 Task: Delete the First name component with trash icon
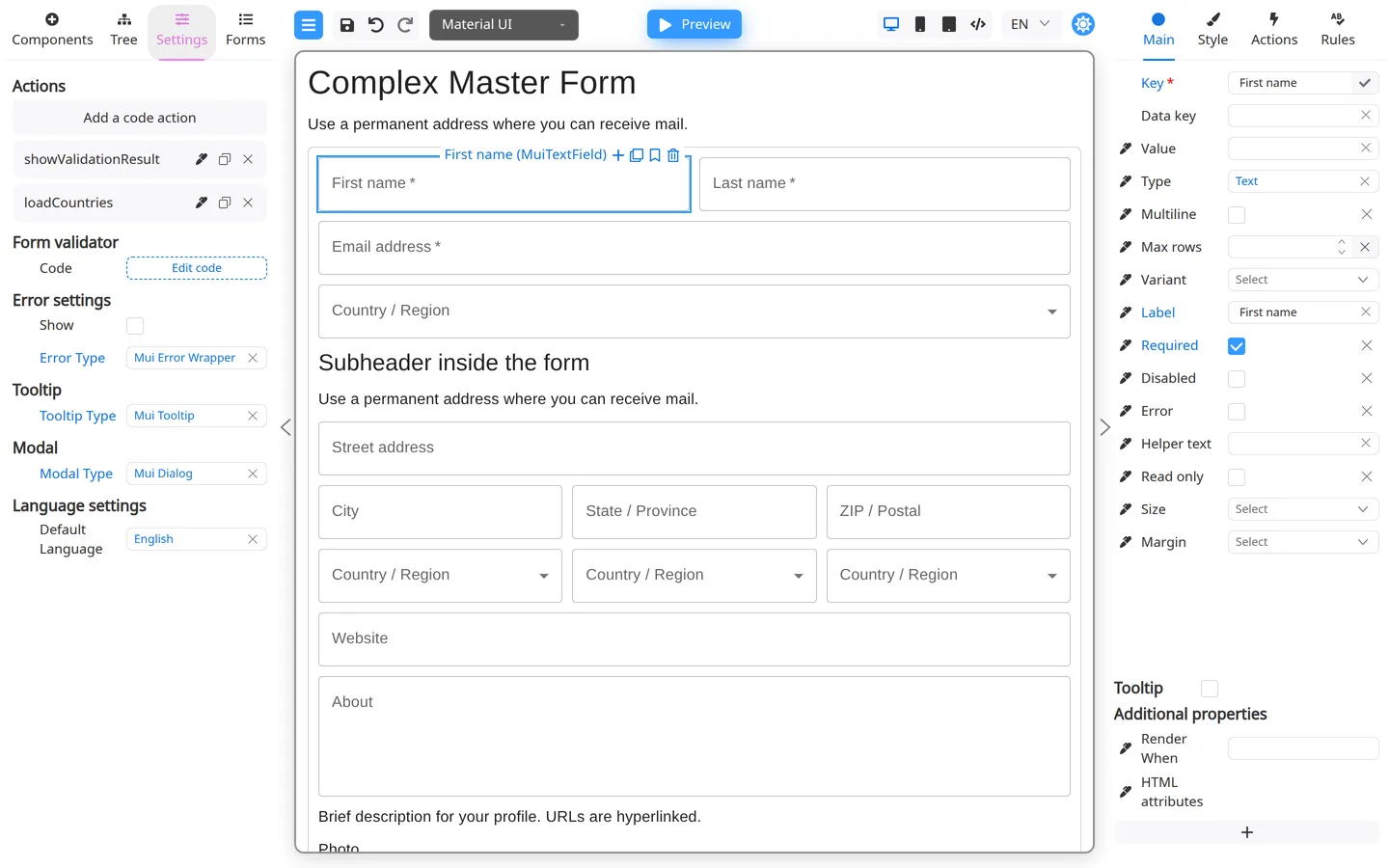673,155
